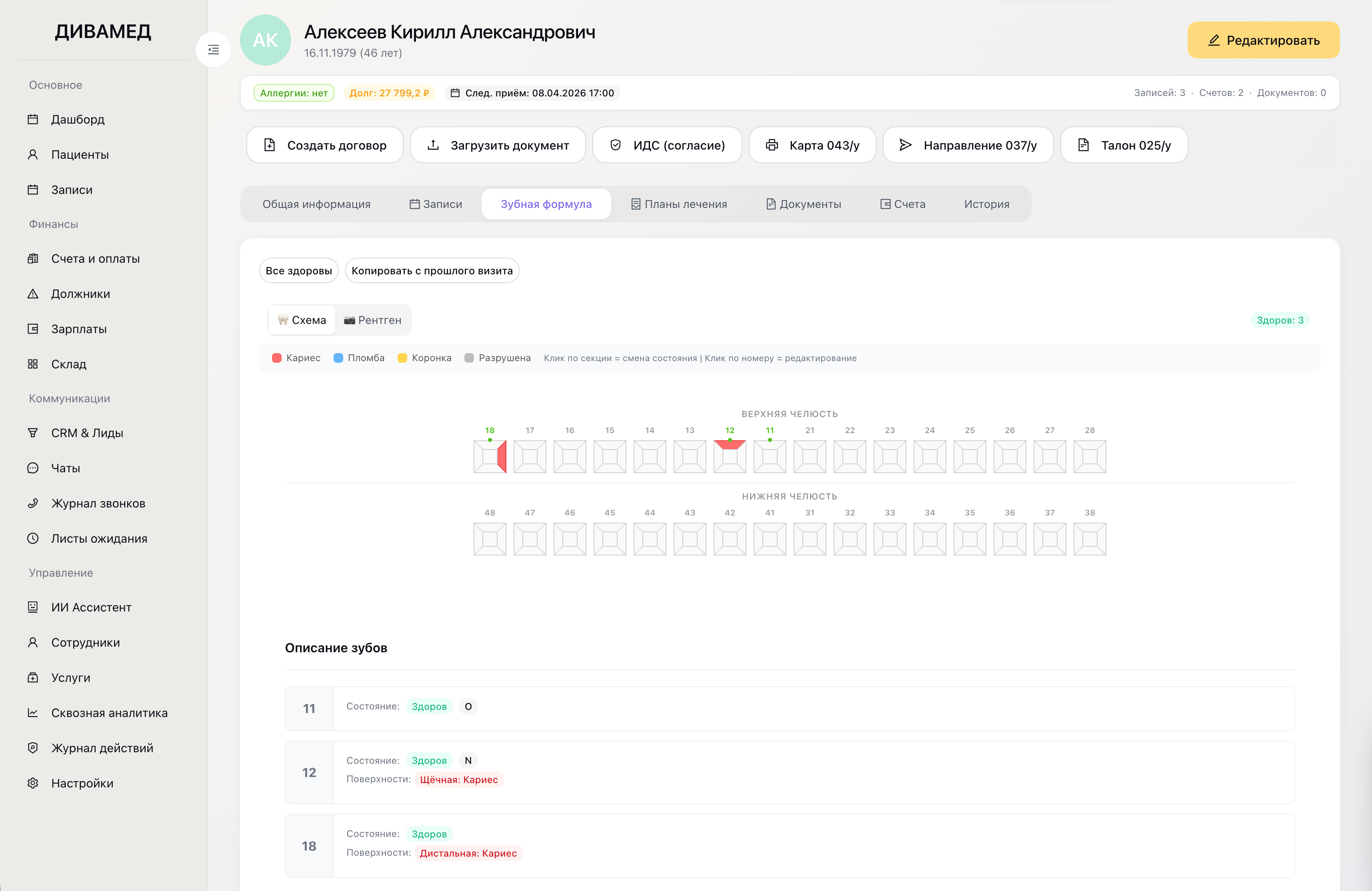Open Счета и оплаты page
This screenshot has width=1372, height=891.
tap(95, 259)
